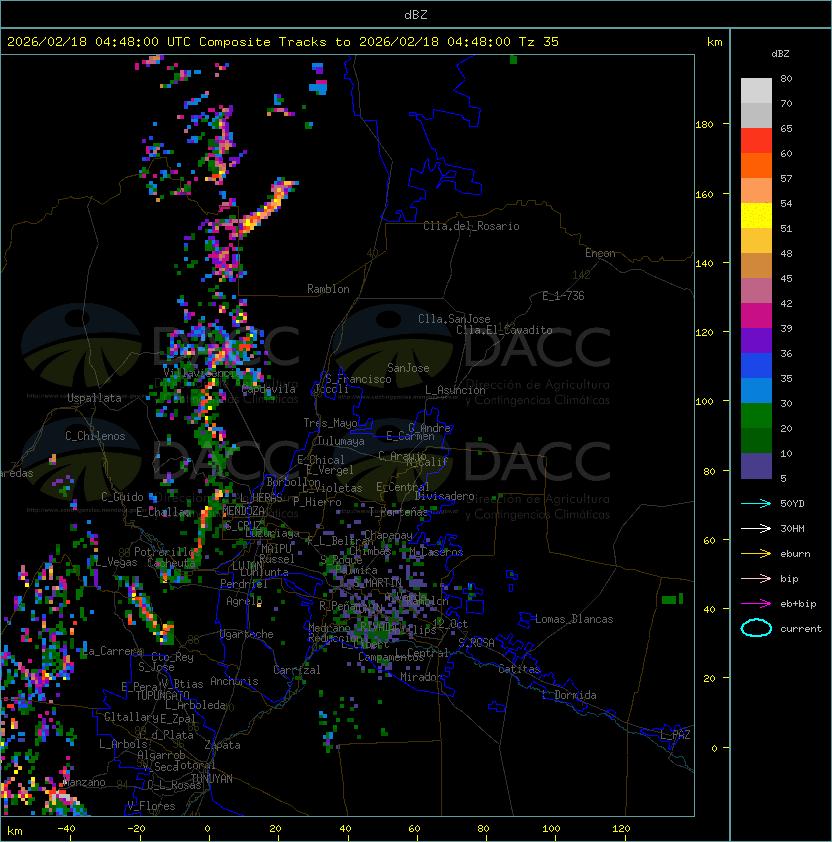Click the pink bip arrow icon

tap(756, 578)
